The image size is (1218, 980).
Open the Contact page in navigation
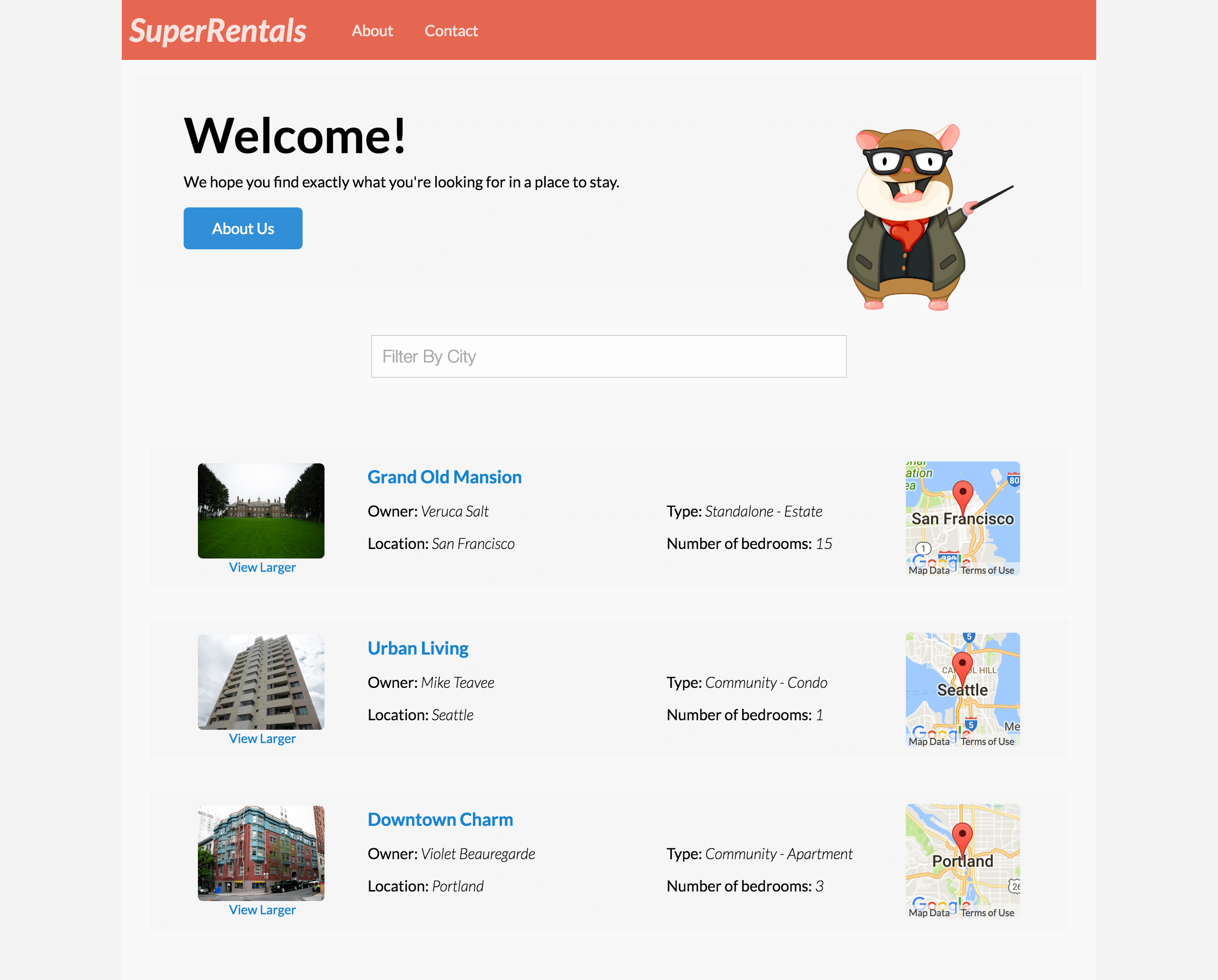tap(452, 30)
